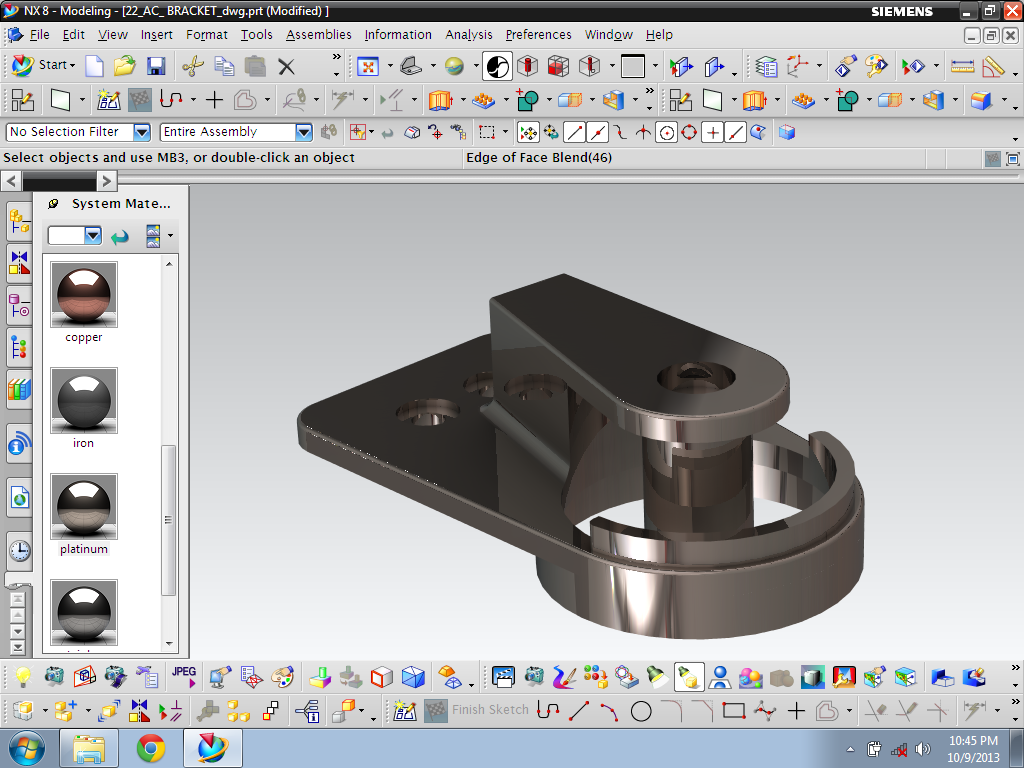Click the Start application button
The image size is (1024, 768).
[43, 65]
